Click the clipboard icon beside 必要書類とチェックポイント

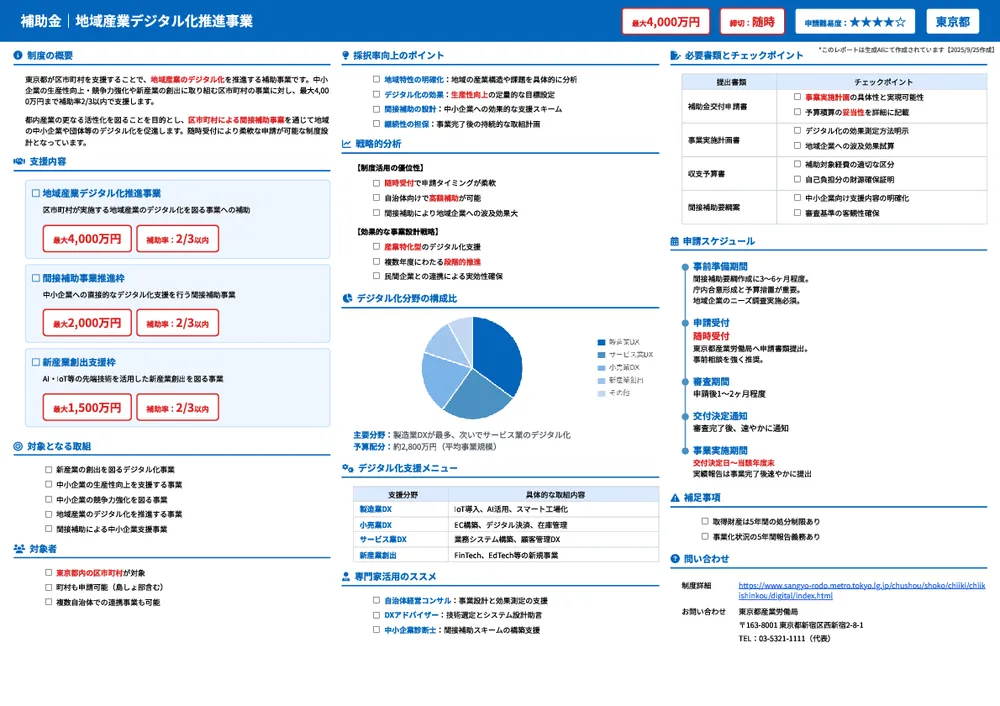[x=675, y=56]
